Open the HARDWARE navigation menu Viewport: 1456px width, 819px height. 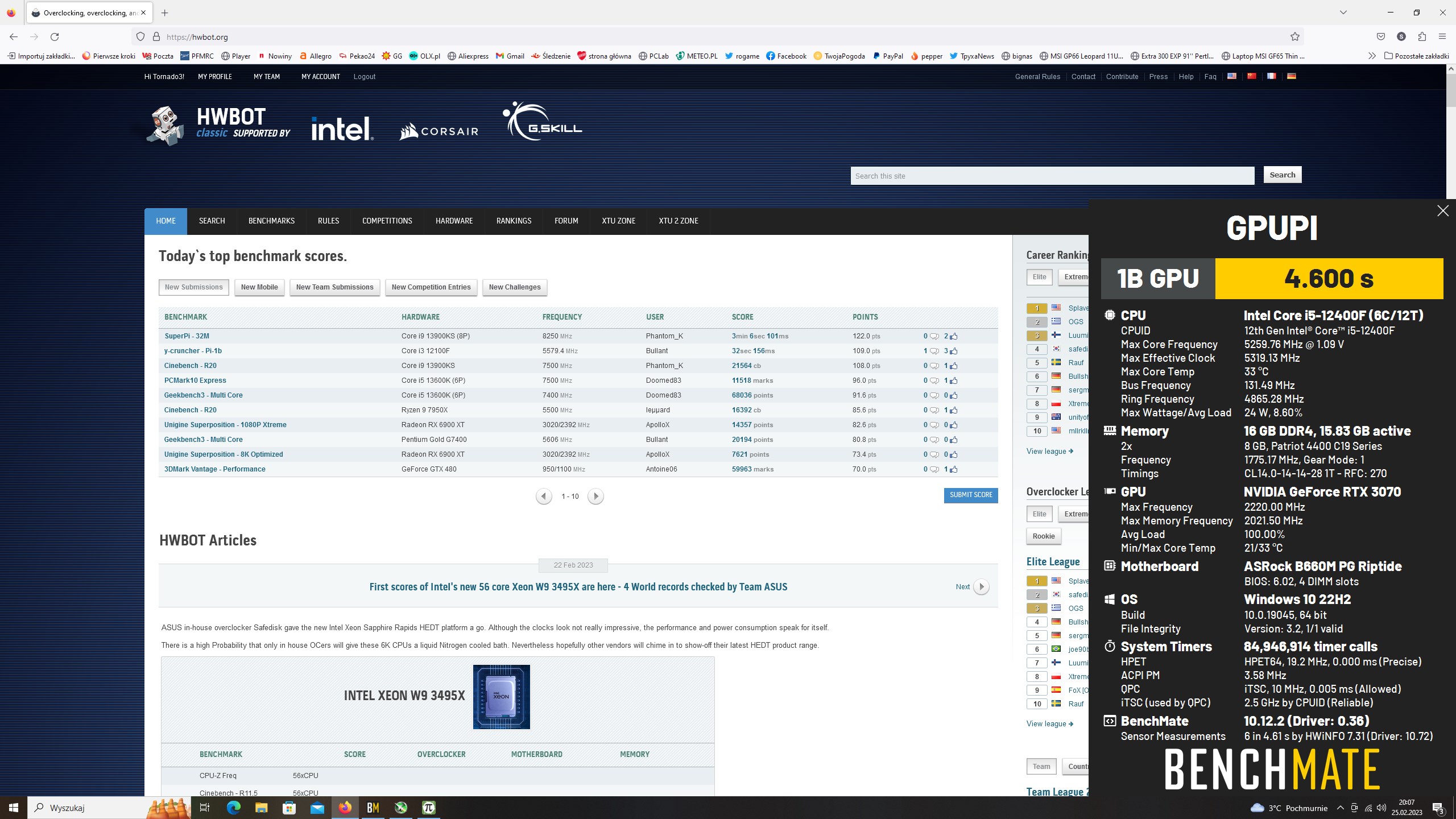[x=454, y=221]
